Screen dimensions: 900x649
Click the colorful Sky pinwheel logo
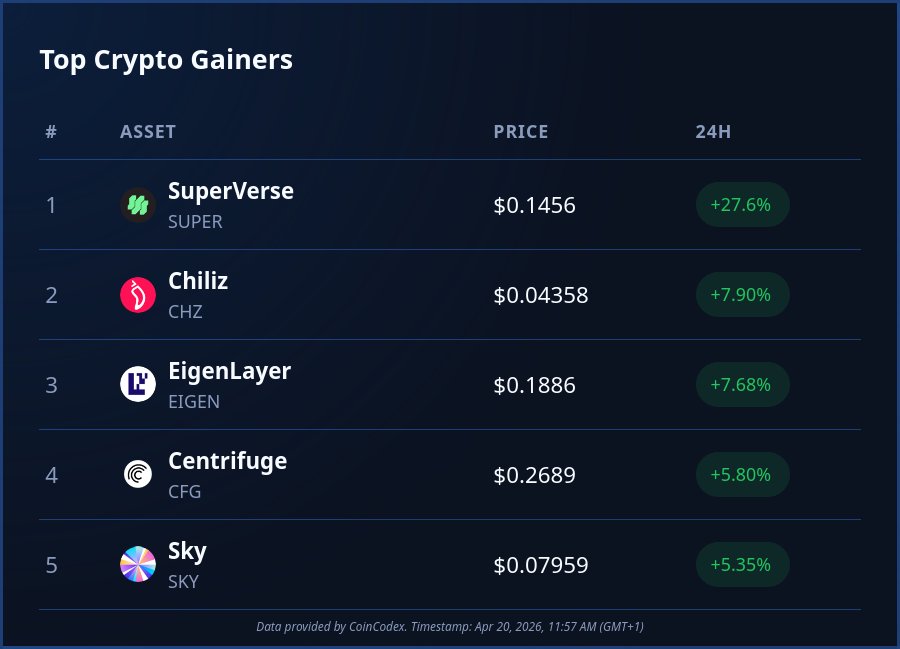(138, 565)
